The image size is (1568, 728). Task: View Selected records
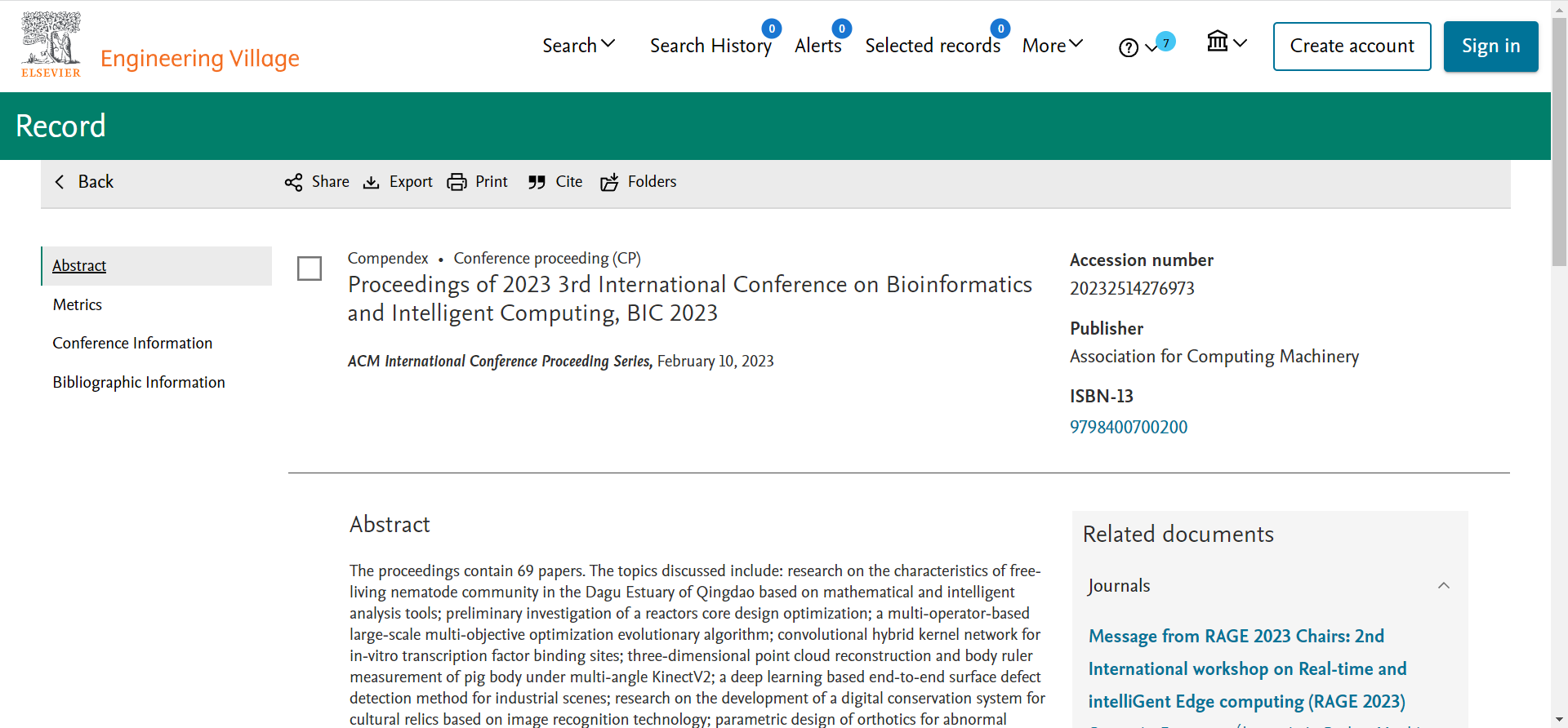pyautogui.click(x=933, y=46)
